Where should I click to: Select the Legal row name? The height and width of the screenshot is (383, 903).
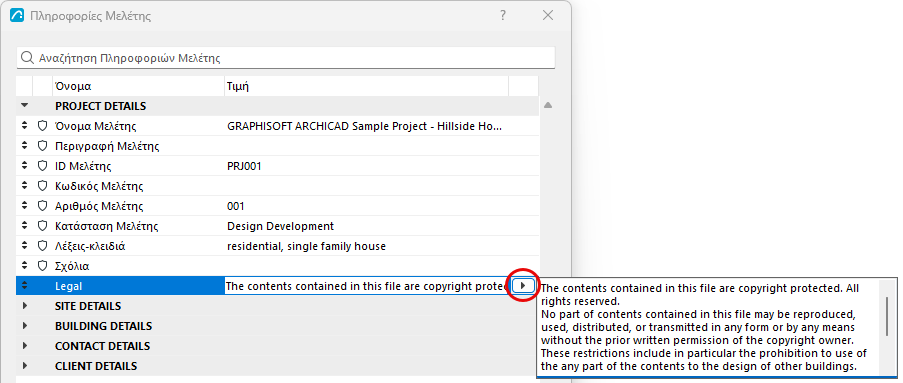[x=69, y=286]
